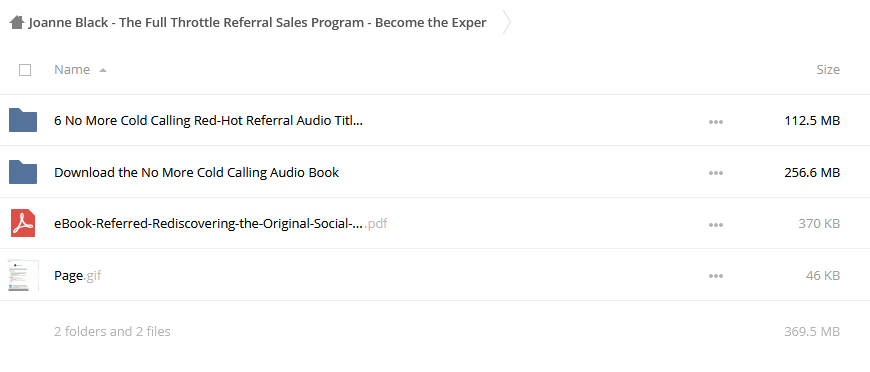Viewport: 870px width, 372px height.
Task: Open the Page.gif file name
Action: coord(78,275)
